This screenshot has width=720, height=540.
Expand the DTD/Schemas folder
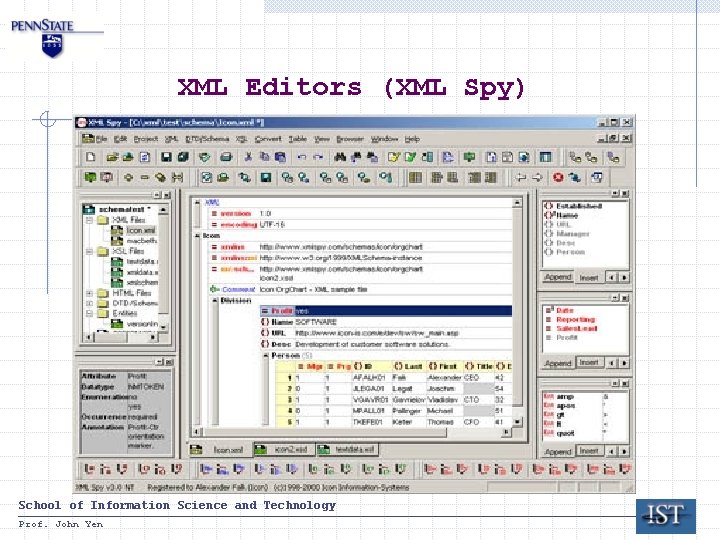click(x=90, y=304)
